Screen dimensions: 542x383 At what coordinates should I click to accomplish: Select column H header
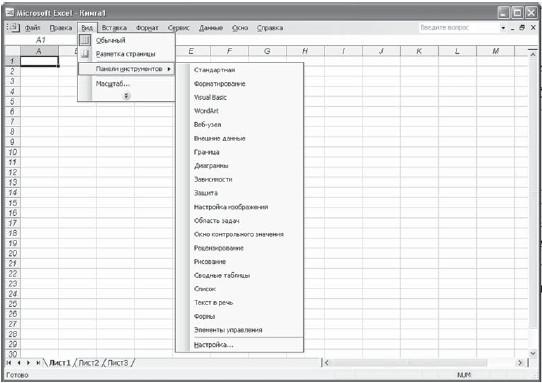(x=305, y=51)
